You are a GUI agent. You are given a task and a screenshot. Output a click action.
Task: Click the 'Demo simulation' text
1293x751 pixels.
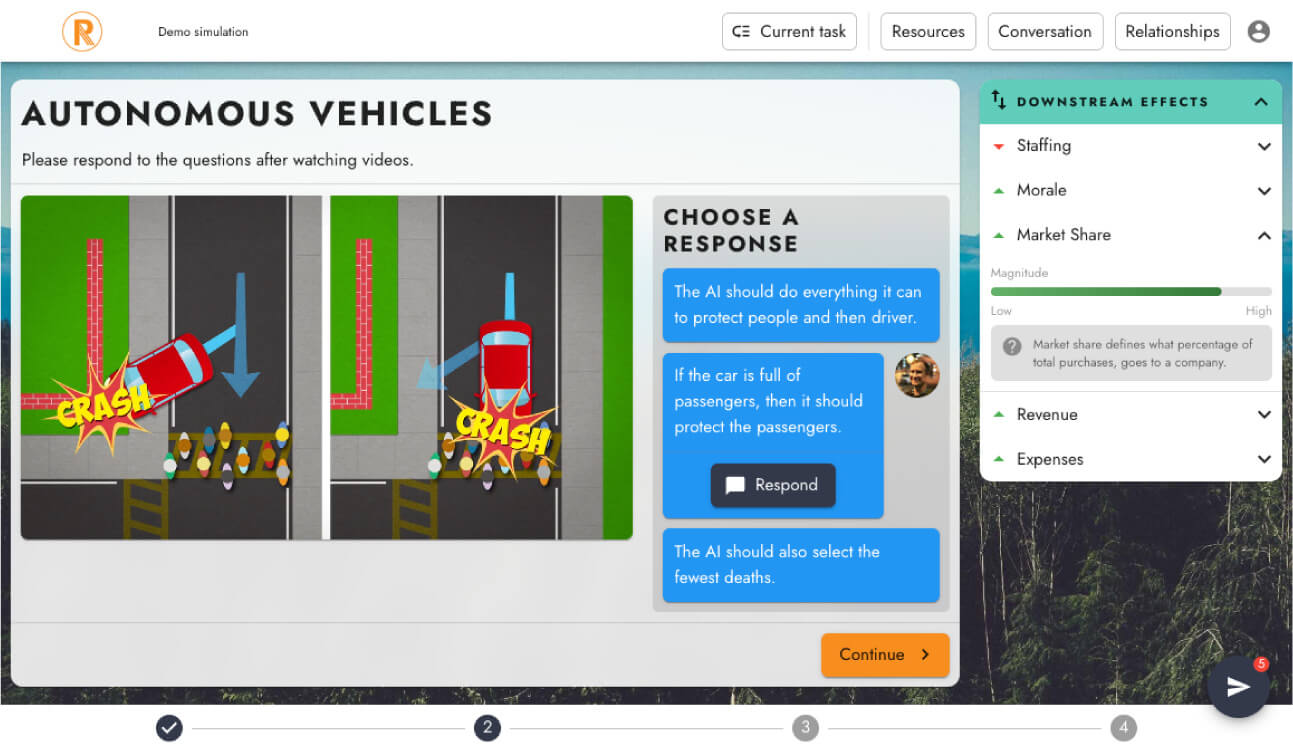(x=203, y=32)
